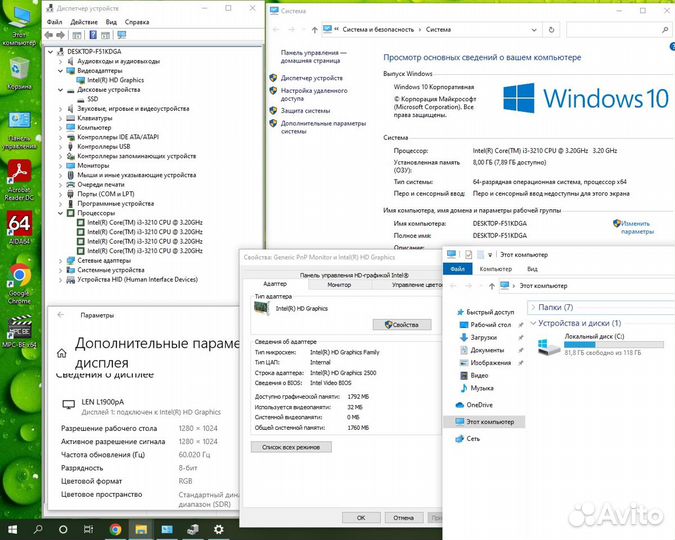Select the SSD device in tree
Image resolution: width=675 pixels, height=540 pixels.
point(93,99)
